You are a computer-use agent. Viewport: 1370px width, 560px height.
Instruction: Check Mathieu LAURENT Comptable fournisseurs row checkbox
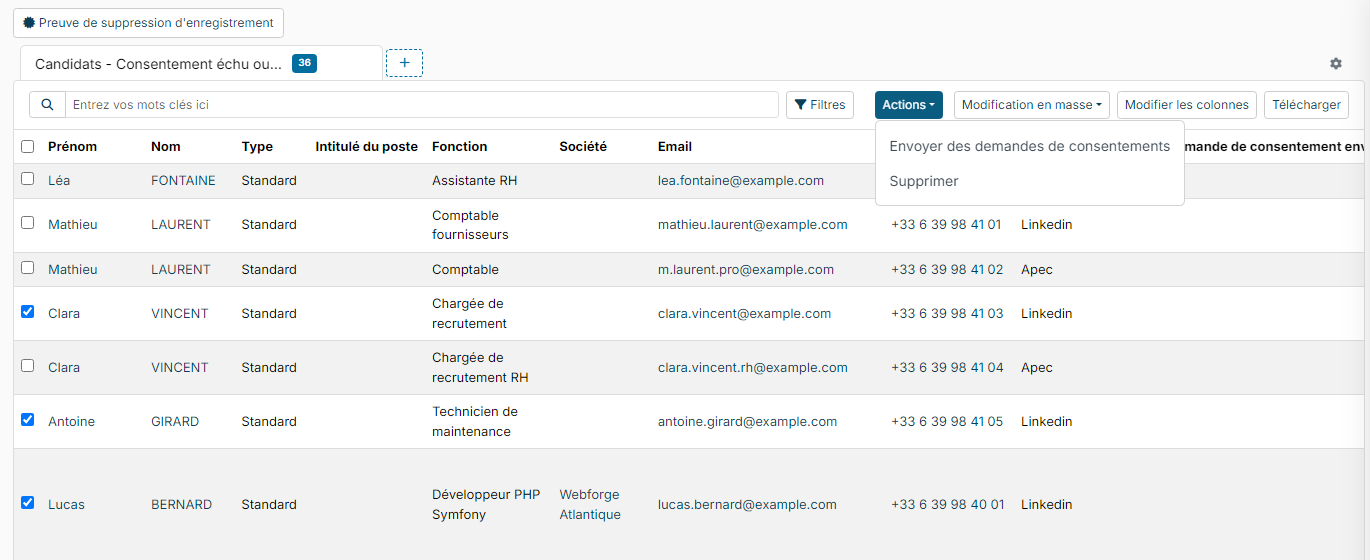point(28,223)
